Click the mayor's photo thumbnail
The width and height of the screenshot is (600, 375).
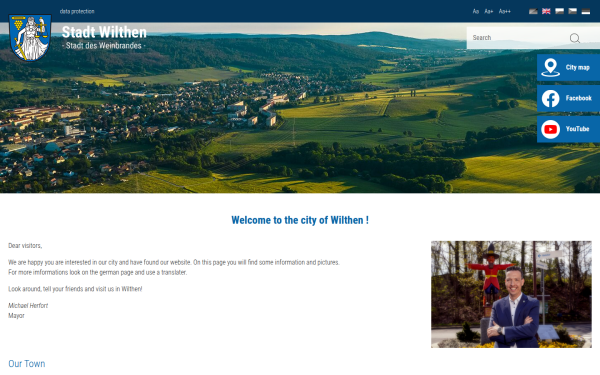511,294
